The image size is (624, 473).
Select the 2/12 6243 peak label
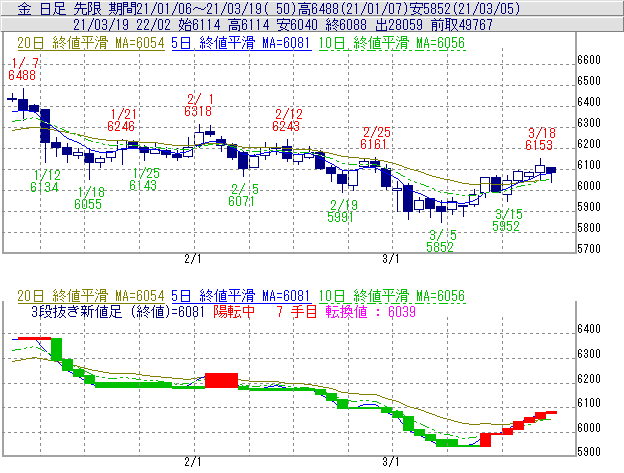287,120
